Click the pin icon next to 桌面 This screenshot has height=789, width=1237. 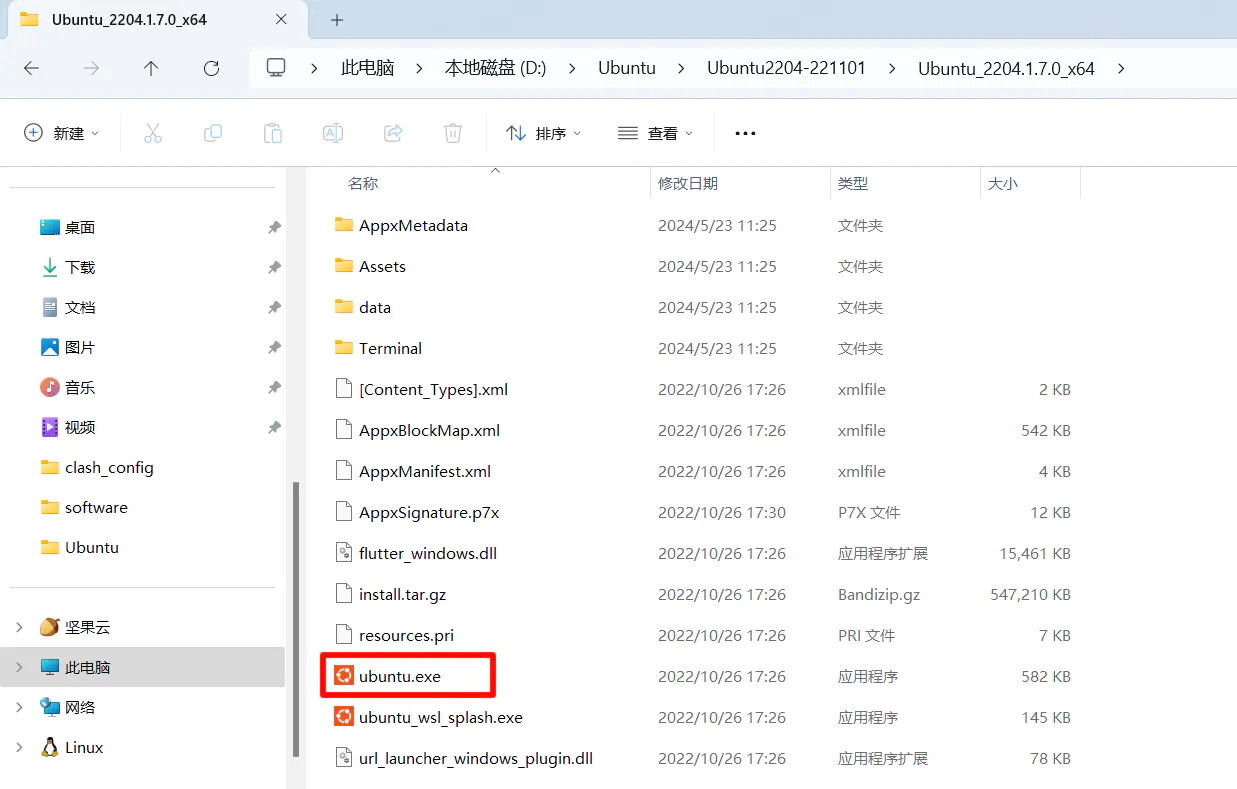click(x=274, y=228)
